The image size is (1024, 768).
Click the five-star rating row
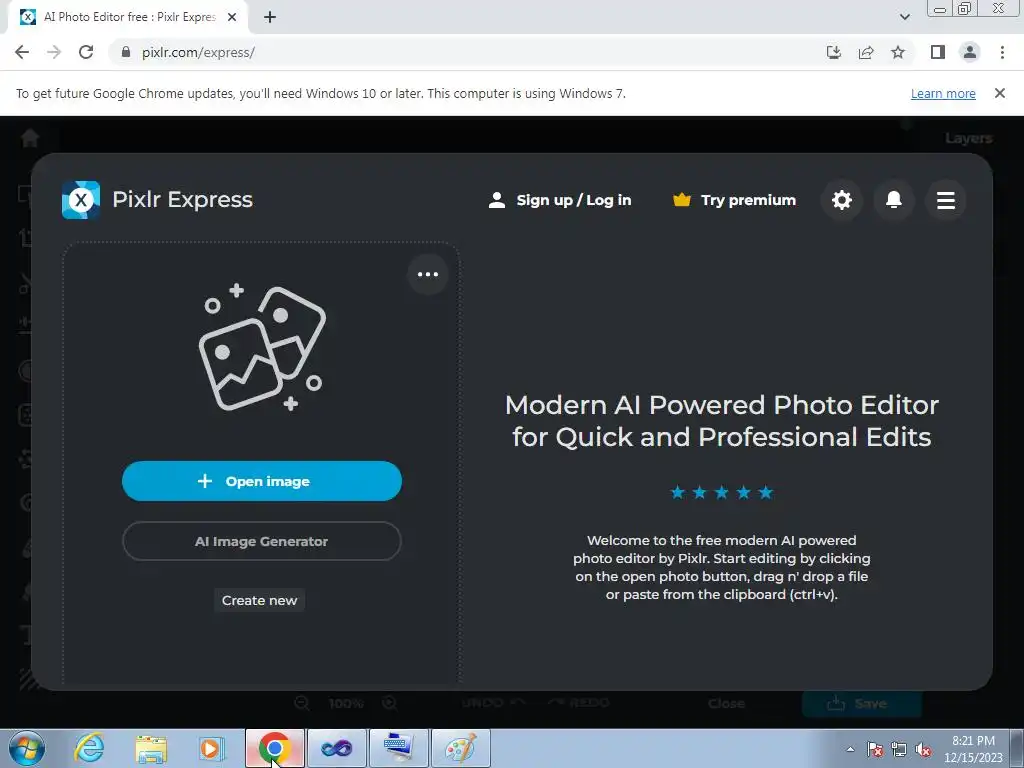(722, 492)
